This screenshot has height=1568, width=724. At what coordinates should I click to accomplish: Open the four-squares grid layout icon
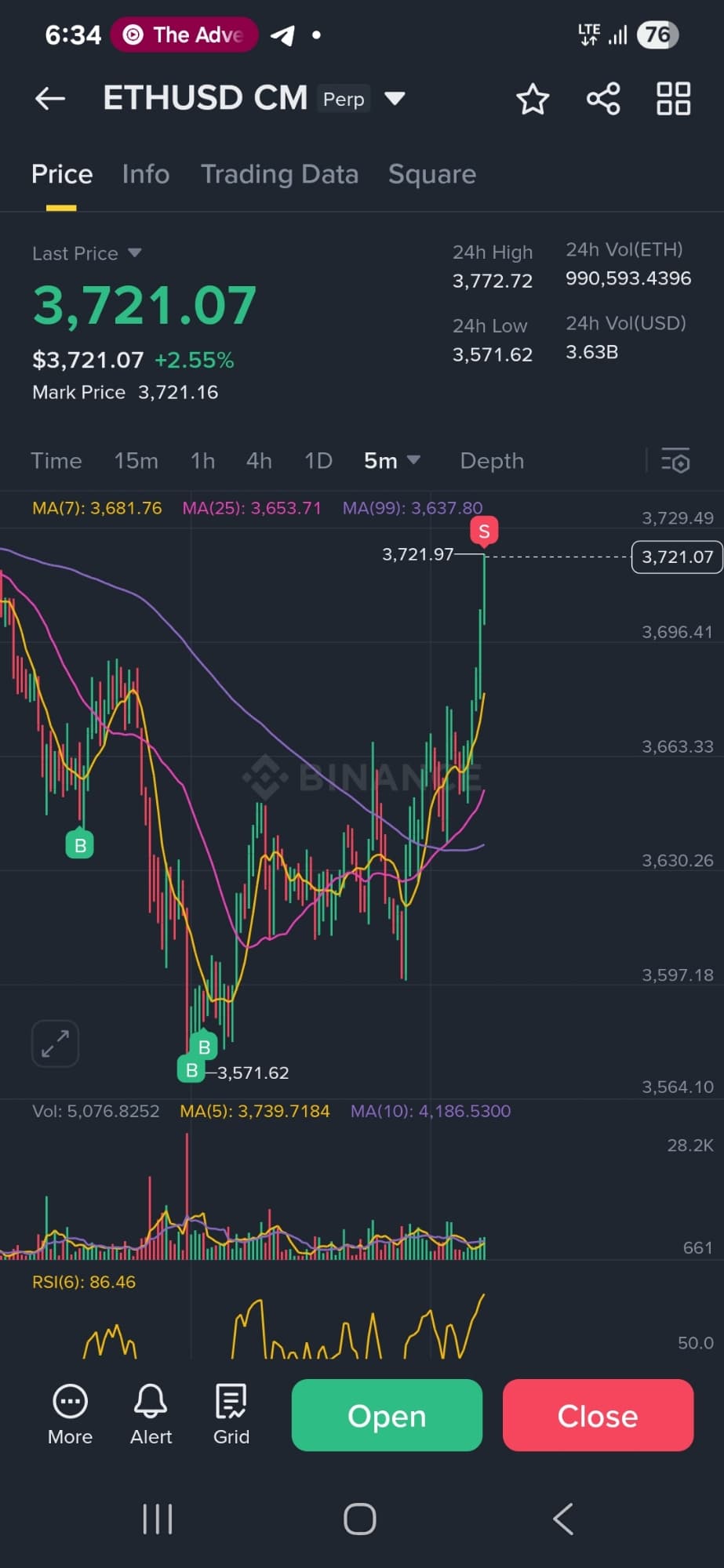(673, 99)
